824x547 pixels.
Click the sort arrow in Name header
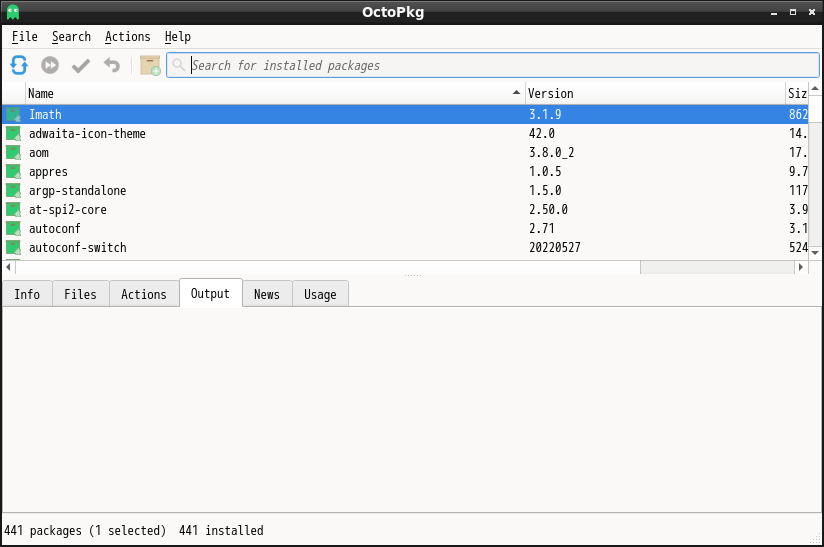point(516,92)
